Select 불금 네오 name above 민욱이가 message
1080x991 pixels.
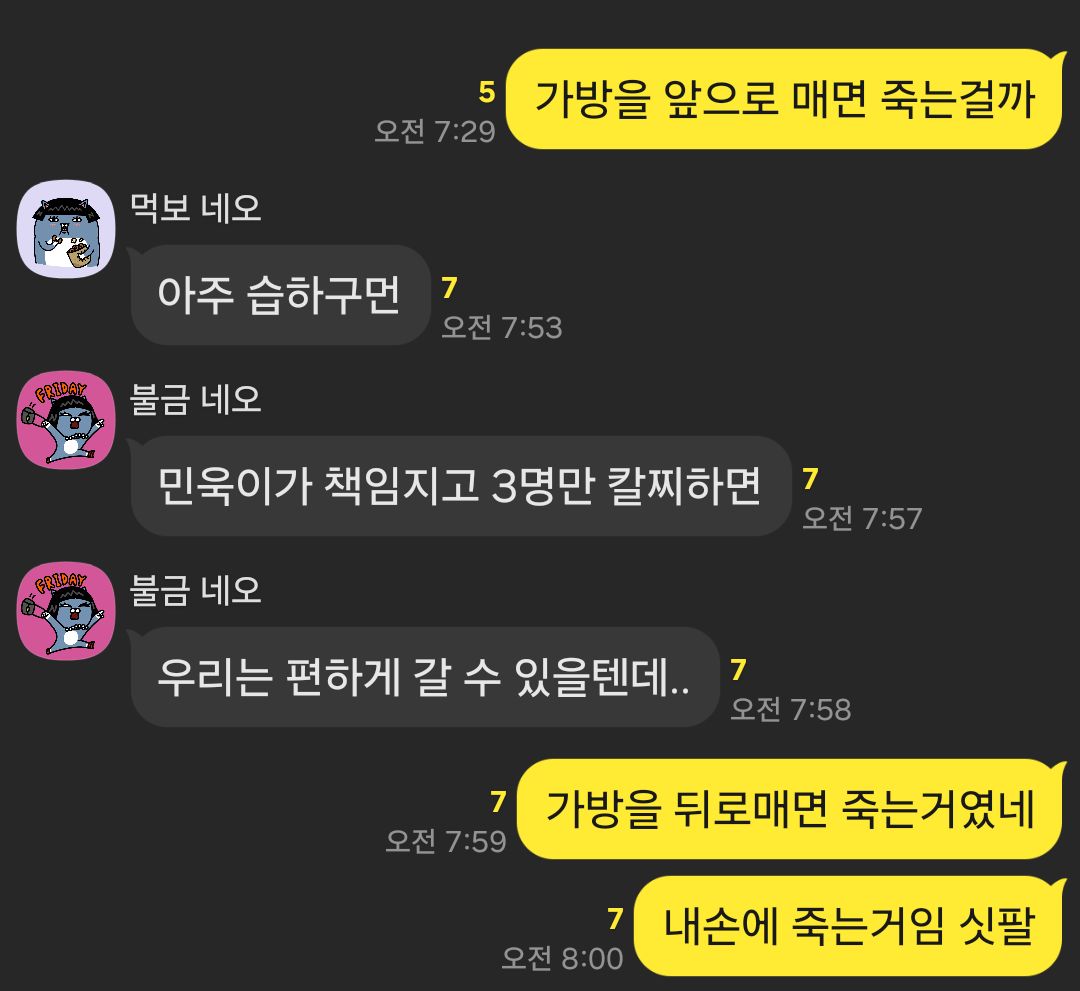[x=196, y=399]
